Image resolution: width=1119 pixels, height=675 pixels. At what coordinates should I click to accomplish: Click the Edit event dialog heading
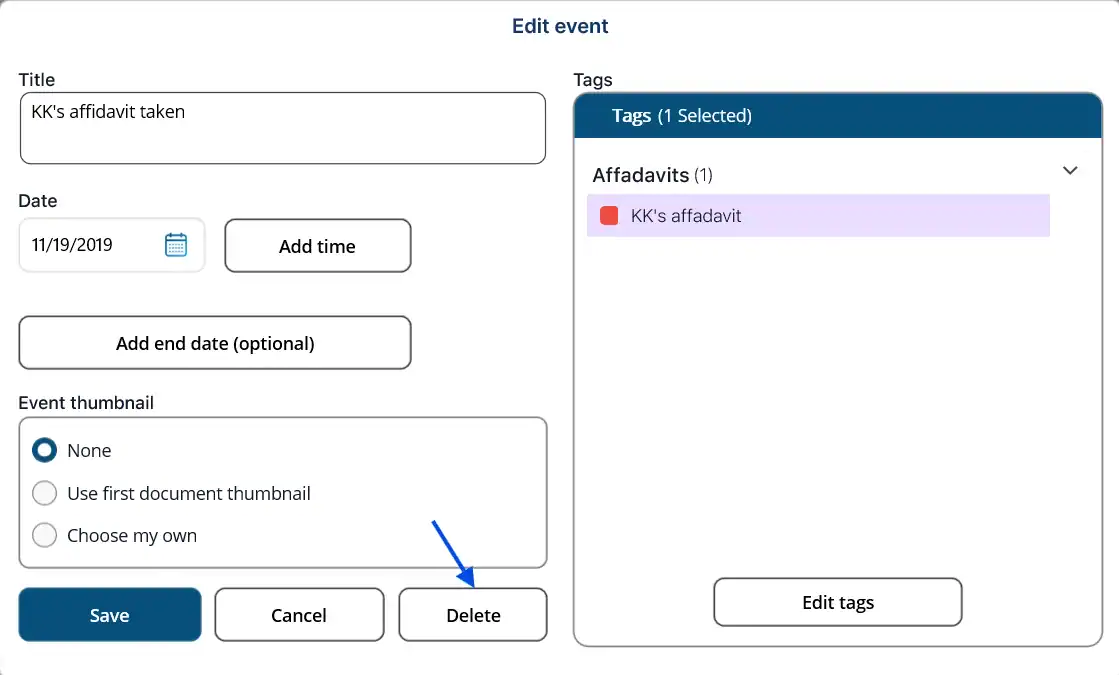[560, 26]
